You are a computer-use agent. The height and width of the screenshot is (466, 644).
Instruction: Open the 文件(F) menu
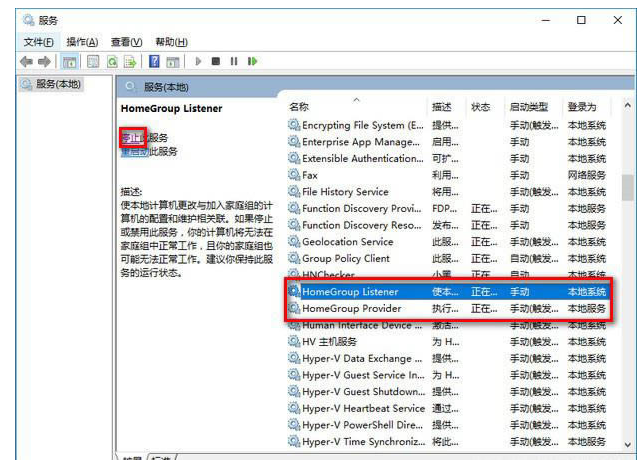click(x=39, y=42)
